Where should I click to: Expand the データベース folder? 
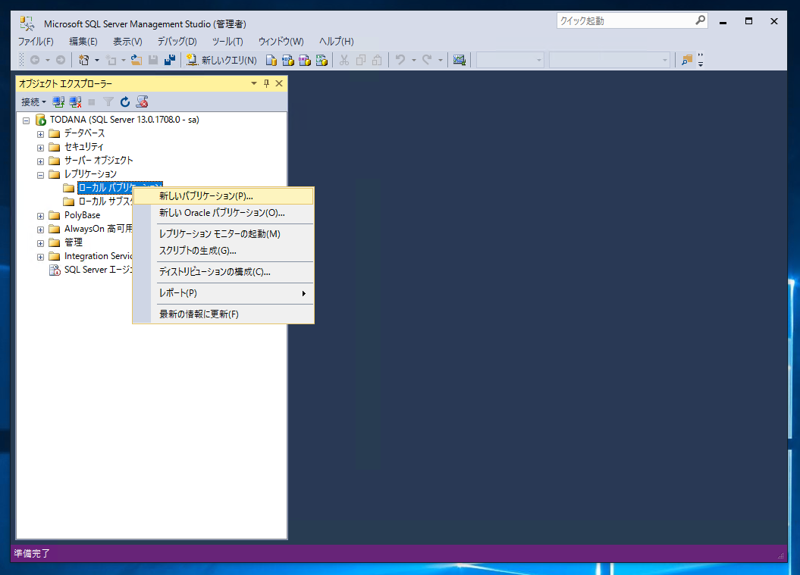pos(40,134)
